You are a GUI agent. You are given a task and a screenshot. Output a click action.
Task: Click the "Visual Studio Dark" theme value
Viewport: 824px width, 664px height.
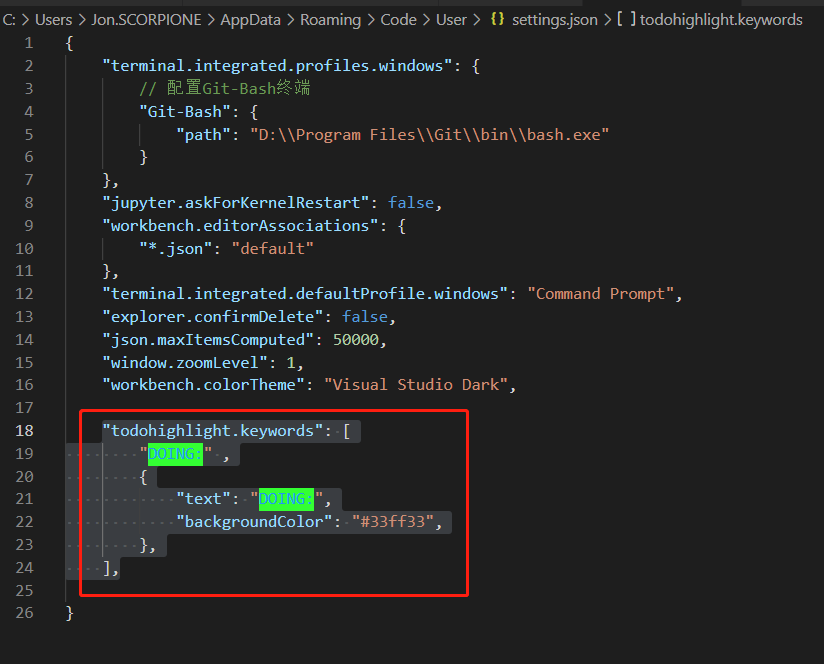pyautogui.click(x=418, y=384)
